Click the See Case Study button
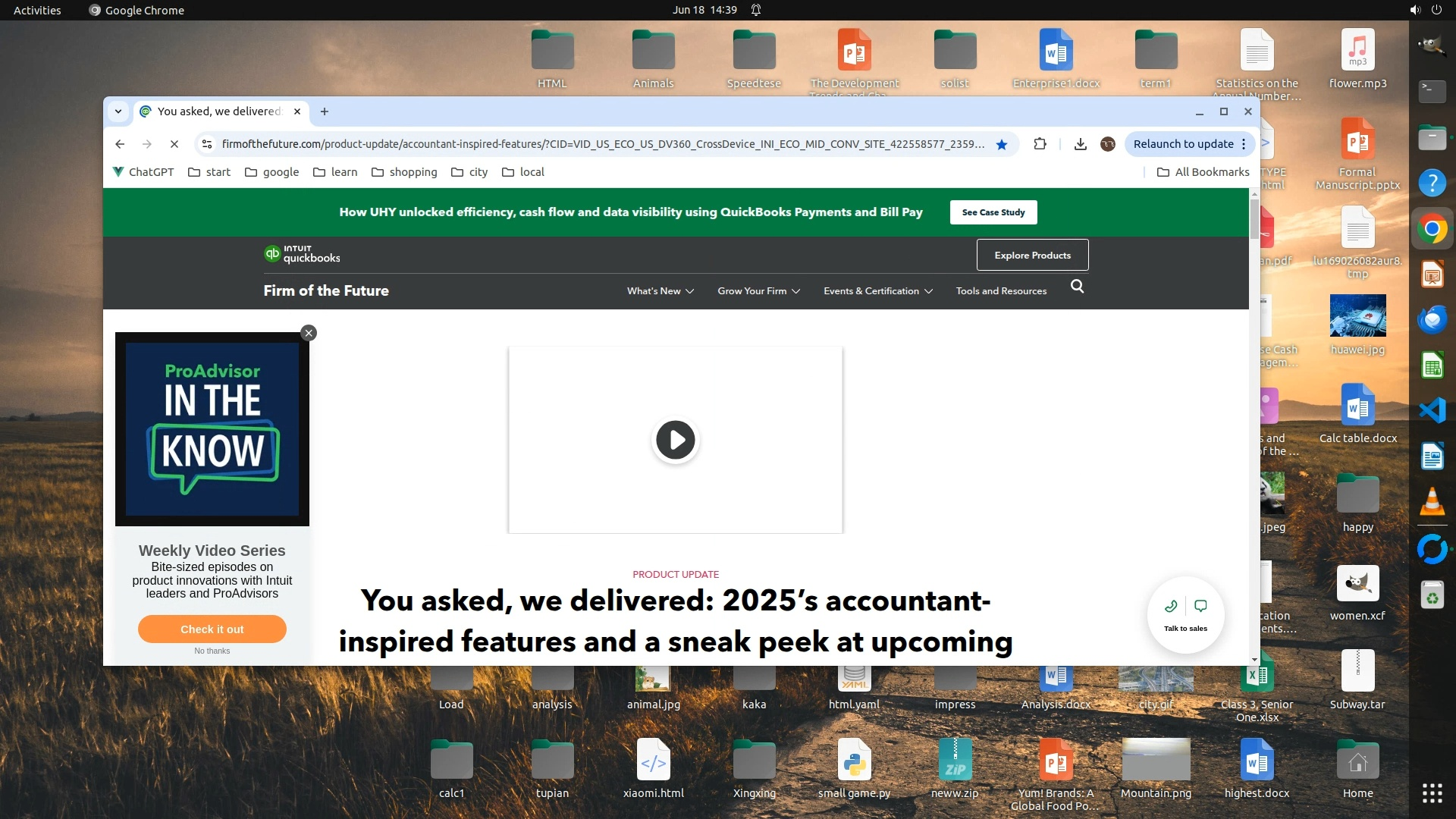The width and height of the screenshot is (1456, 819). pos(993,212)
